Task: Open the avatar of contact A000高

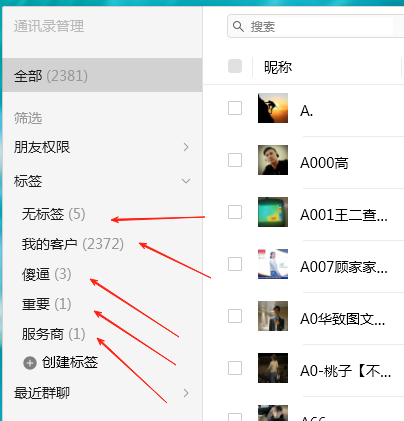Action: pyautogui.click(x=273, y=160)
